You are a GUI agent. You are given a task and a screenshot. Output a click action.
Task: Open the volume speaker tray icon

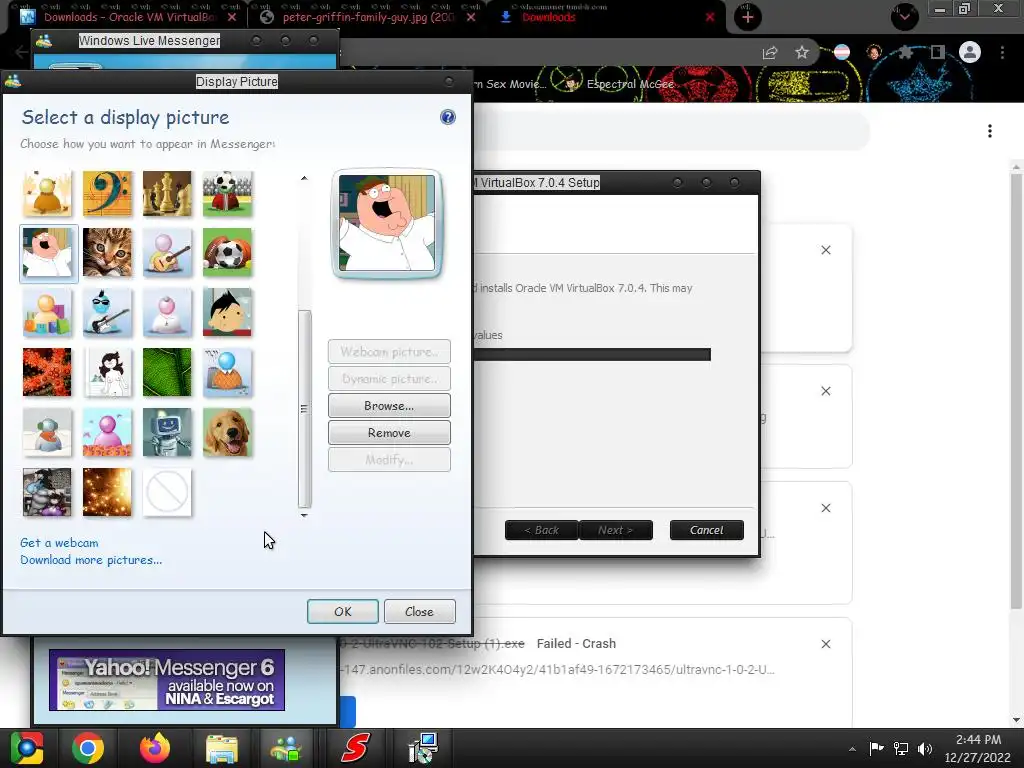click(x=925, y=748)
